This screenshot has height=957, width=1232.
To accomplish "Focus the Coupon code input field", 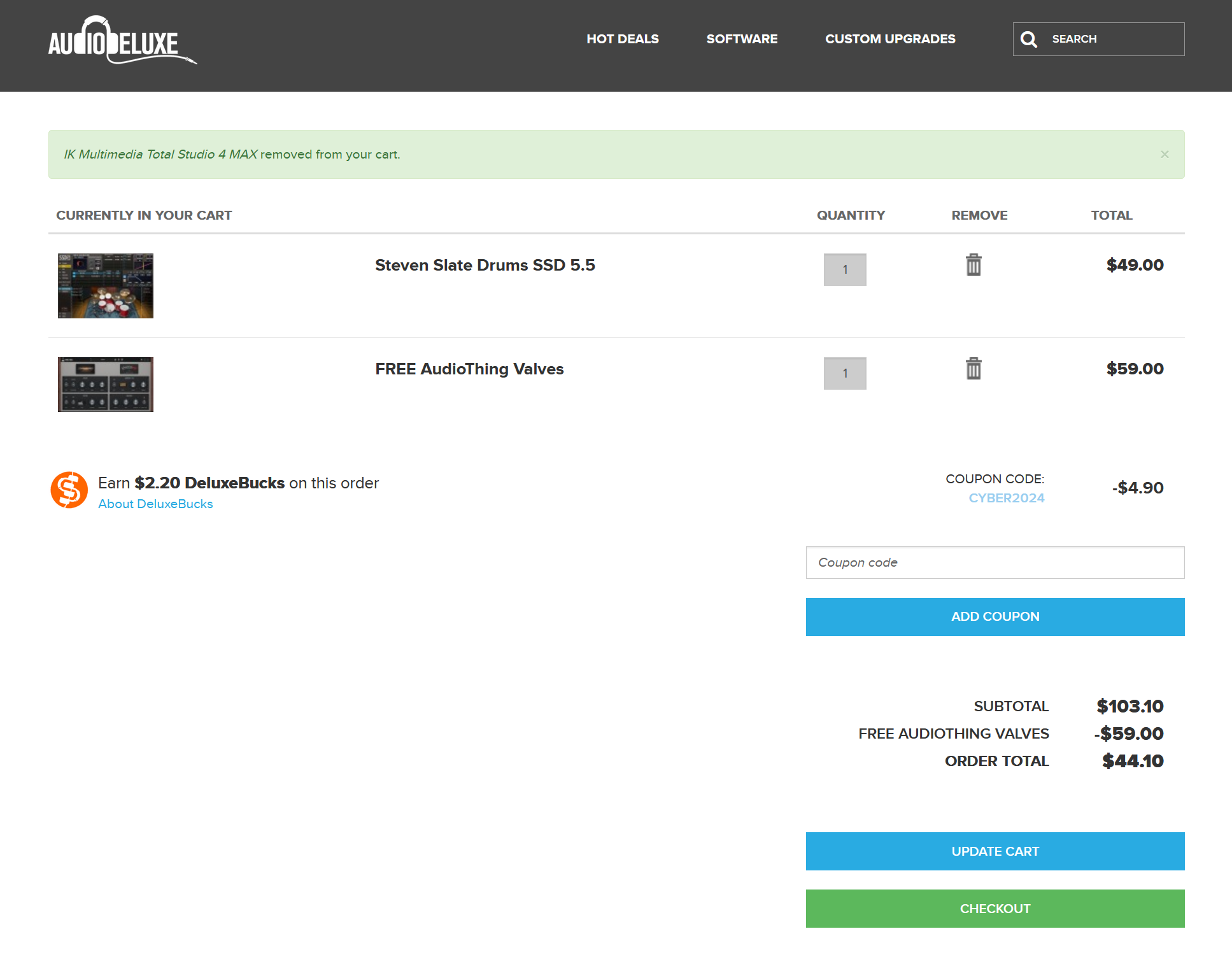I will click(x=995, y=562).
